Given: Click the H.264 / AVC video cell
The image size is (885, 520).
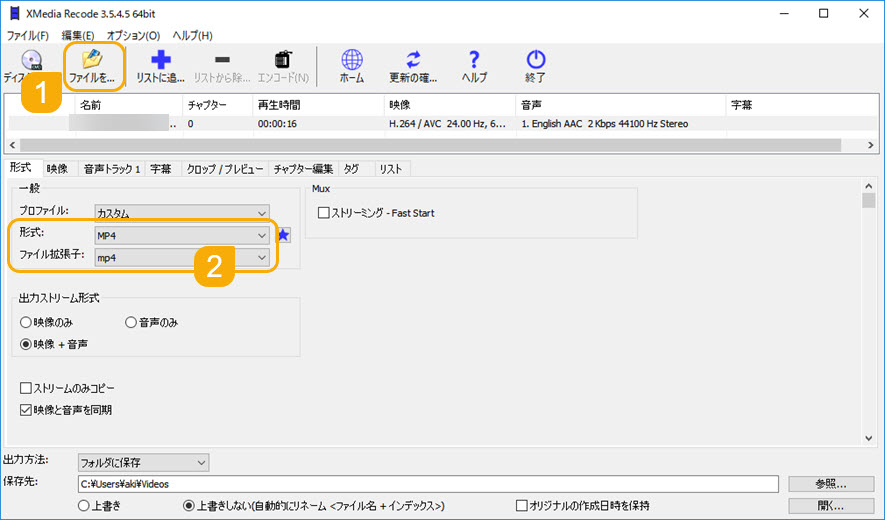Looking at the screenshot, I should pos(447,124).
